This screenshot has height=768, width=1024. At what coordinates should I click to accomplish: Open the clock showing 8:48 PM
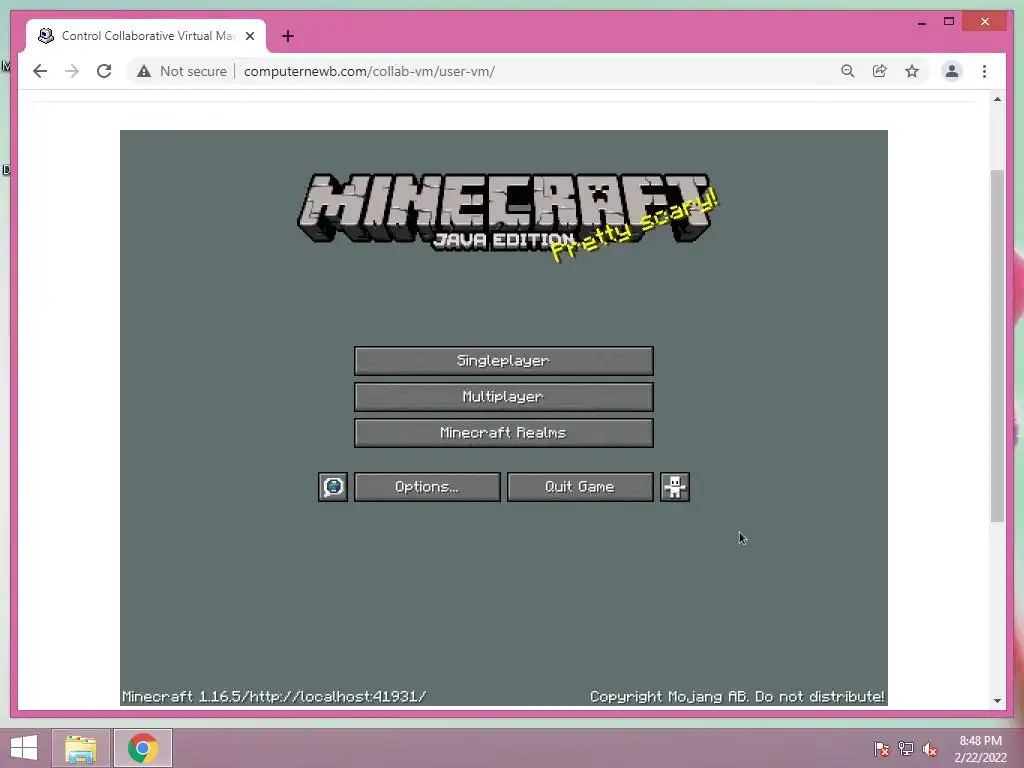click(980, 749)
